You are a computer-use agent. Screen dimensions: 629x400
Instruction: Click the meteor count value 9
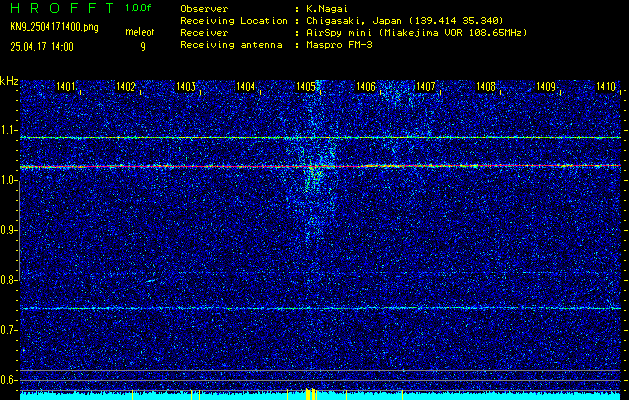click(143, 47)
